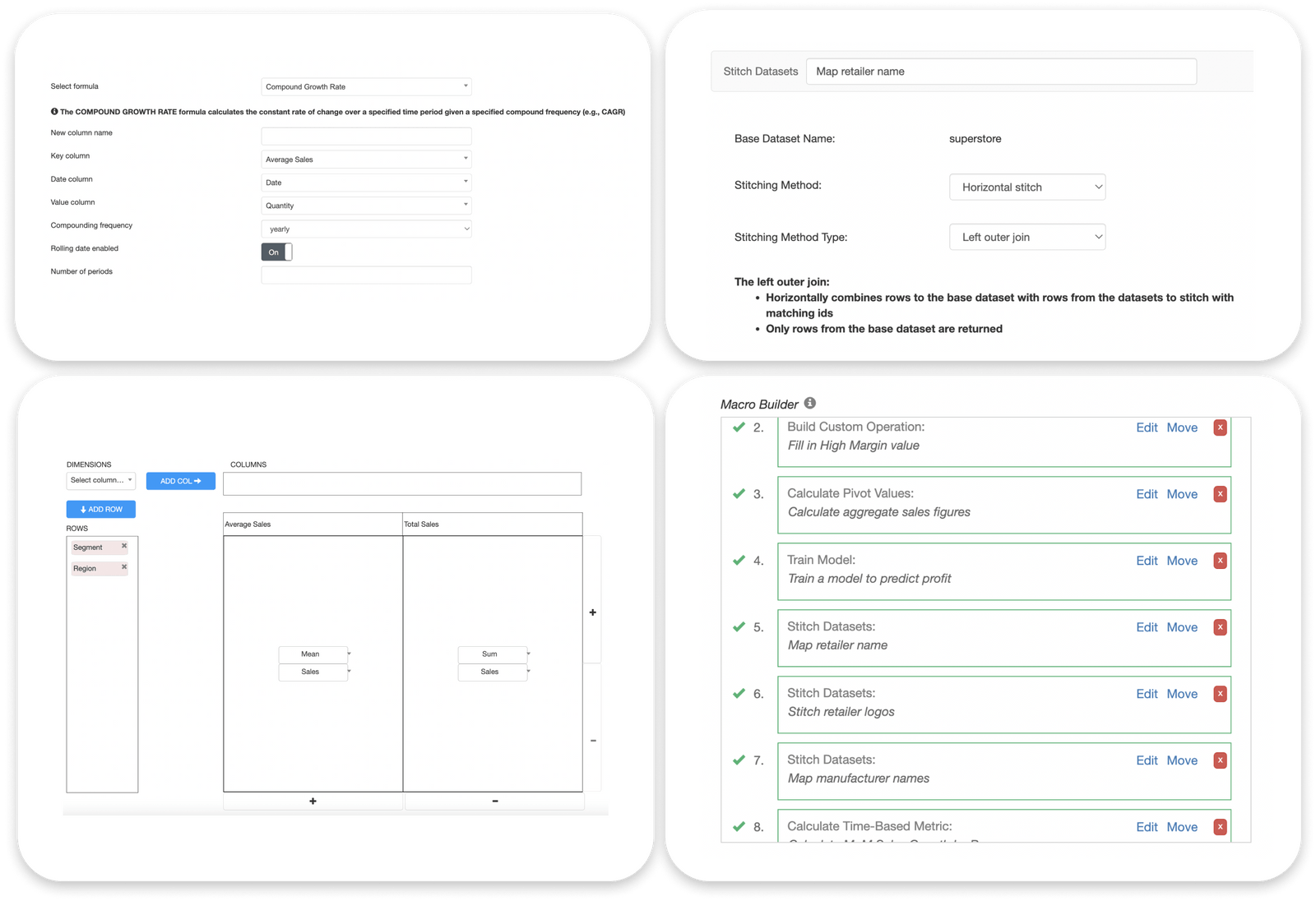This screenshot has height=901, width=1316.
Task: Open the Mean aggregation dropdown
Action: [313, 654]
